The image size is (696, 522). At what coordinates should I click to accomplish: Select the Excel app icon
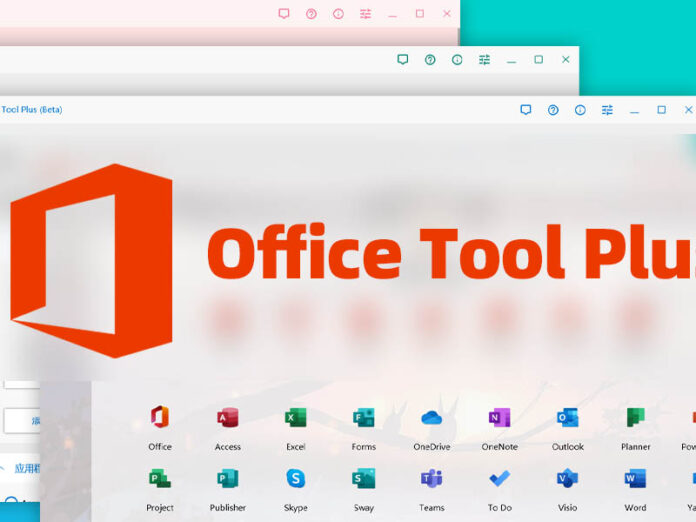click(296, 418)
